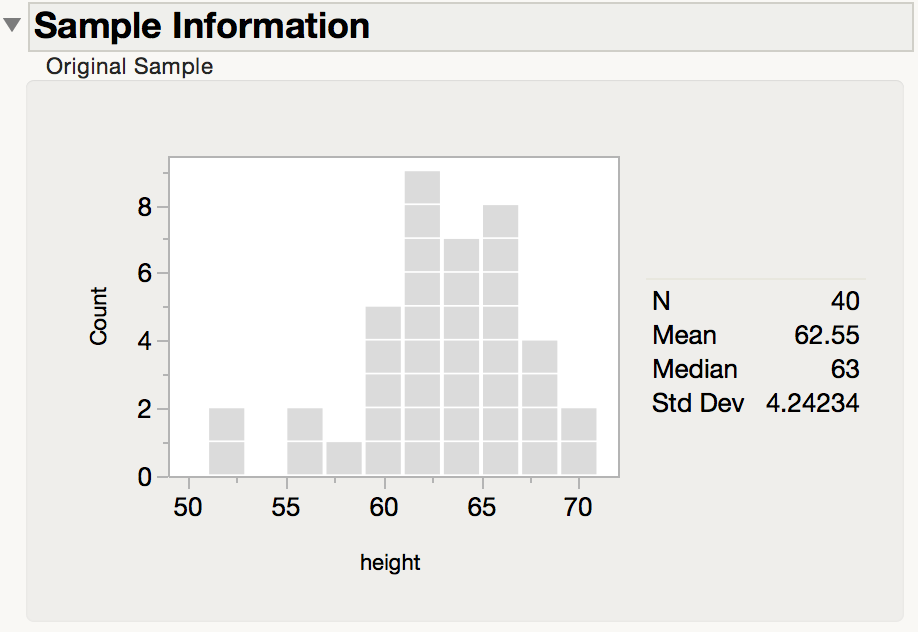Screen dimensions: 918x632
Task: Click the Sample Information header title
Action: click(x=202, y=26)
